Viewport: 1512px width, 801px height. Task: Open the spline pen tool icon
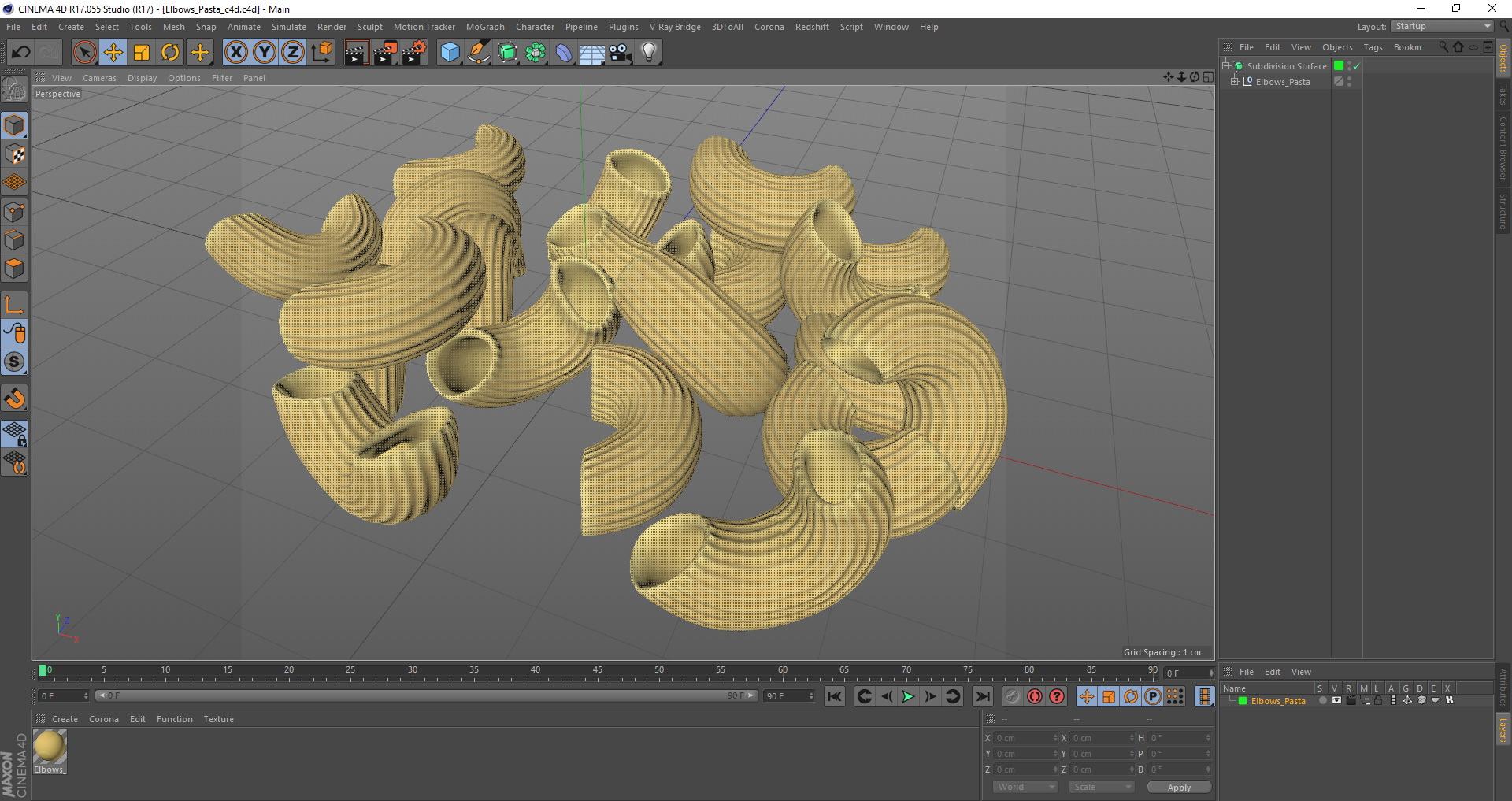(x=479, y=53)
